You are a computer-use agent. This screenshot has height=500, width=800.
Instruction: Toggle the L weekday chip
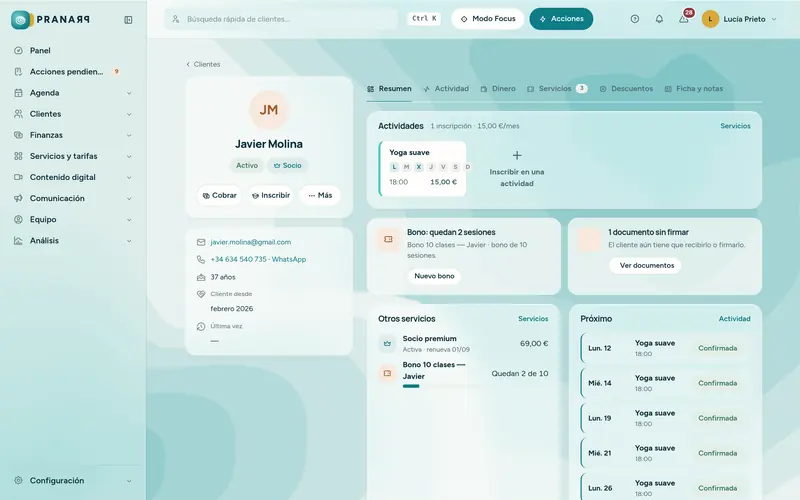[394, 167]
